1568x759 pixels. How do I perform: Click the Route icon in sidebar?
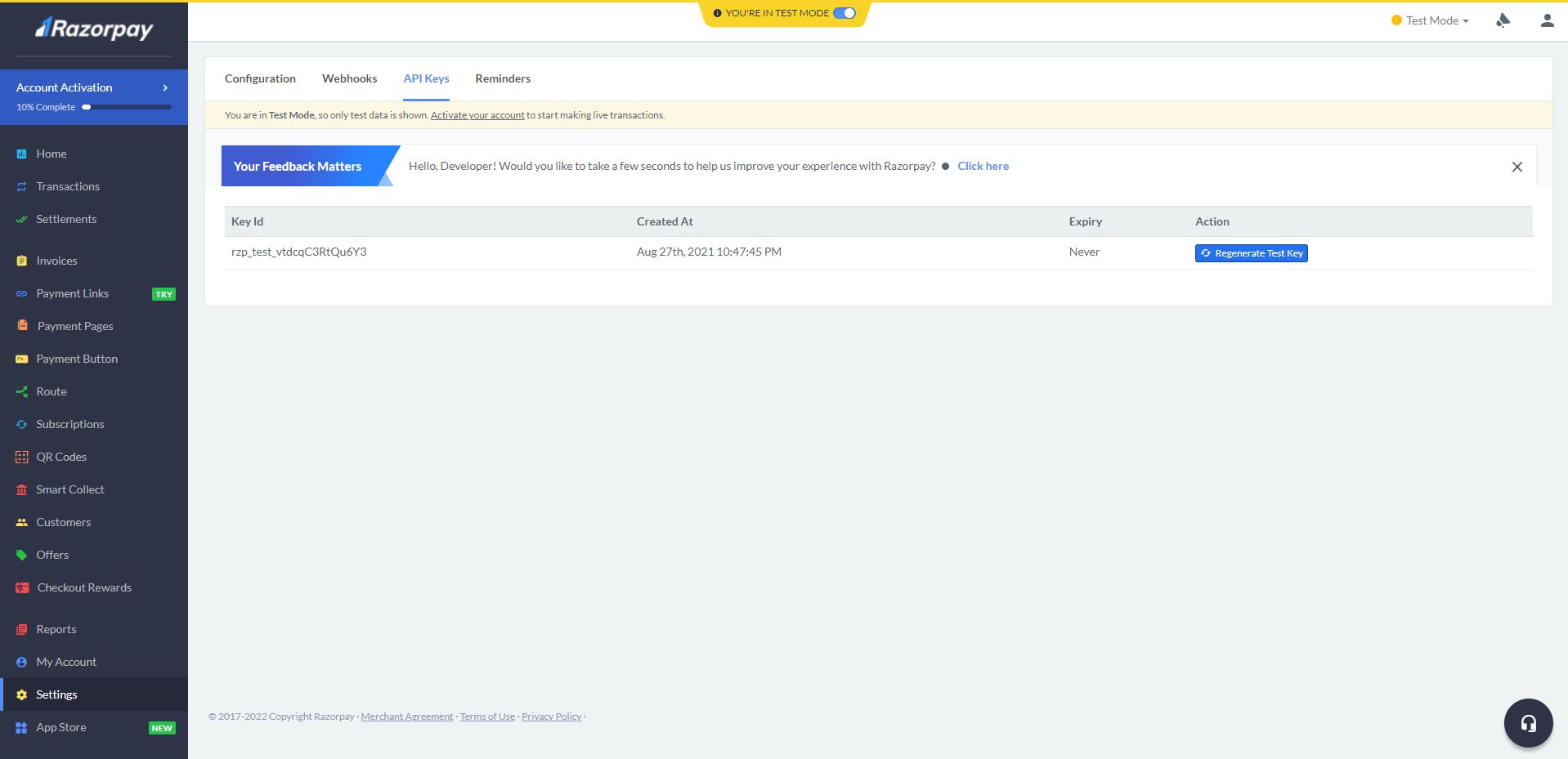point(22,391)
